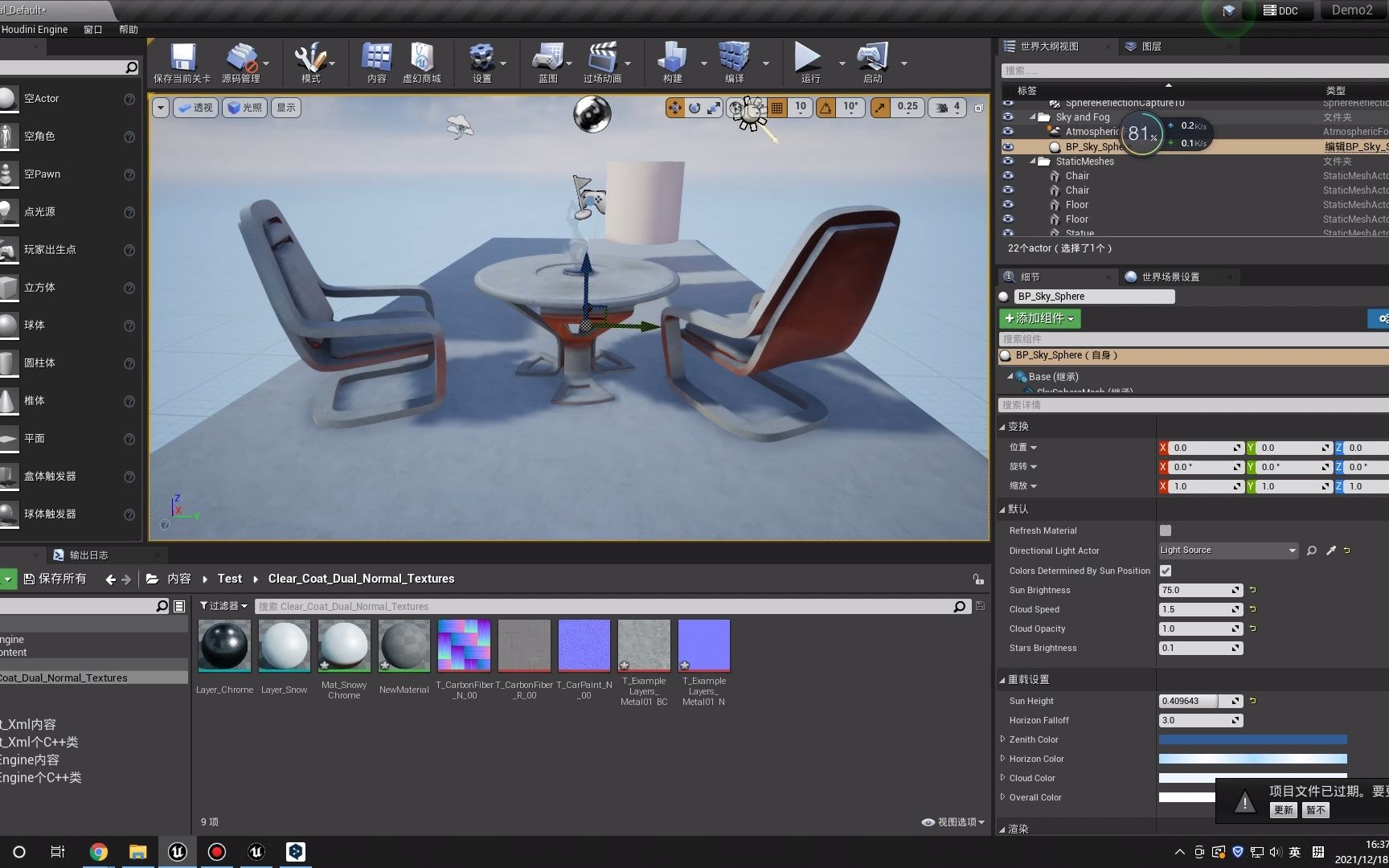Image resolution: width=1389 pixels, height=868 pixels.
Task: Click the Zenith Color swatch
Action: (x=1252, y=739)
